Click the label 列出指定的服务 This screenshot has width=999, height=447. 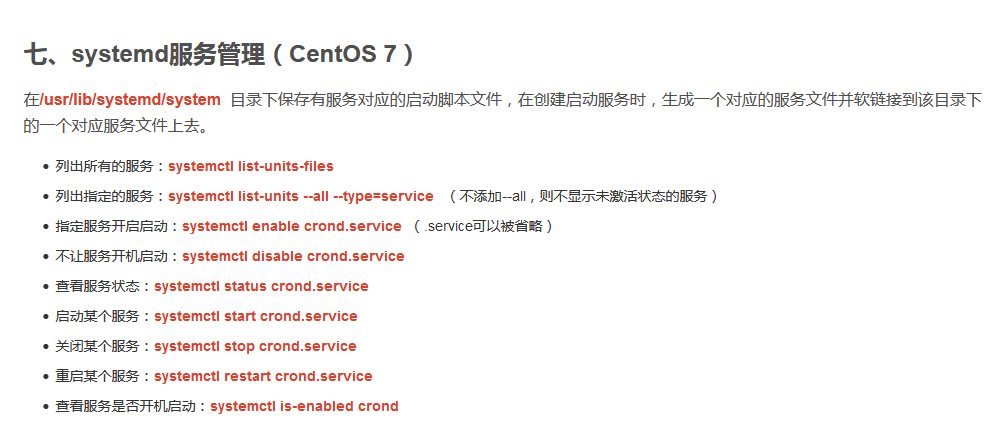105,196
